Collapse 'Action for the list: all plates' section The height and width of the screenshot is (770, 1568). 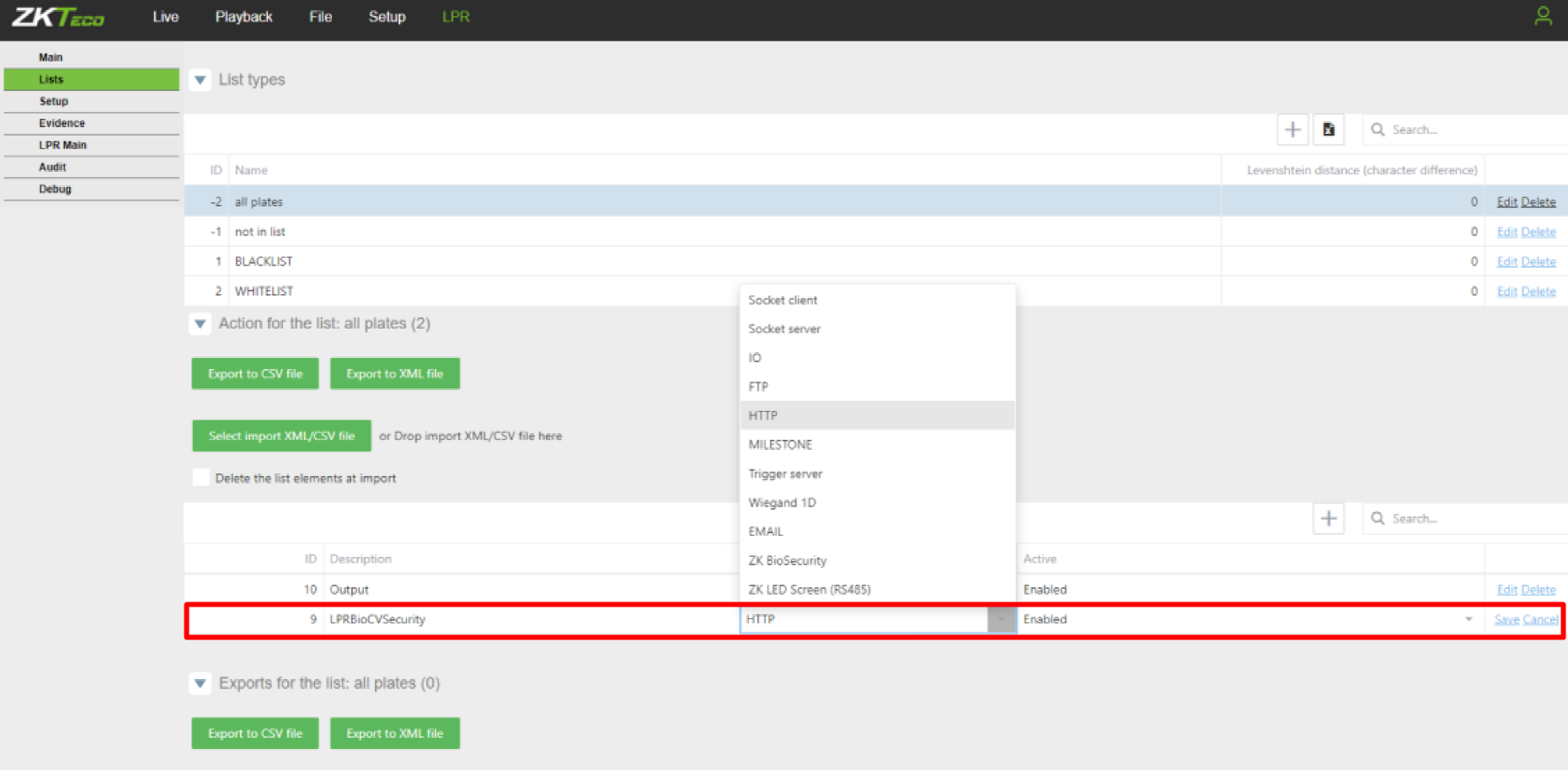(x=201, y=324)
